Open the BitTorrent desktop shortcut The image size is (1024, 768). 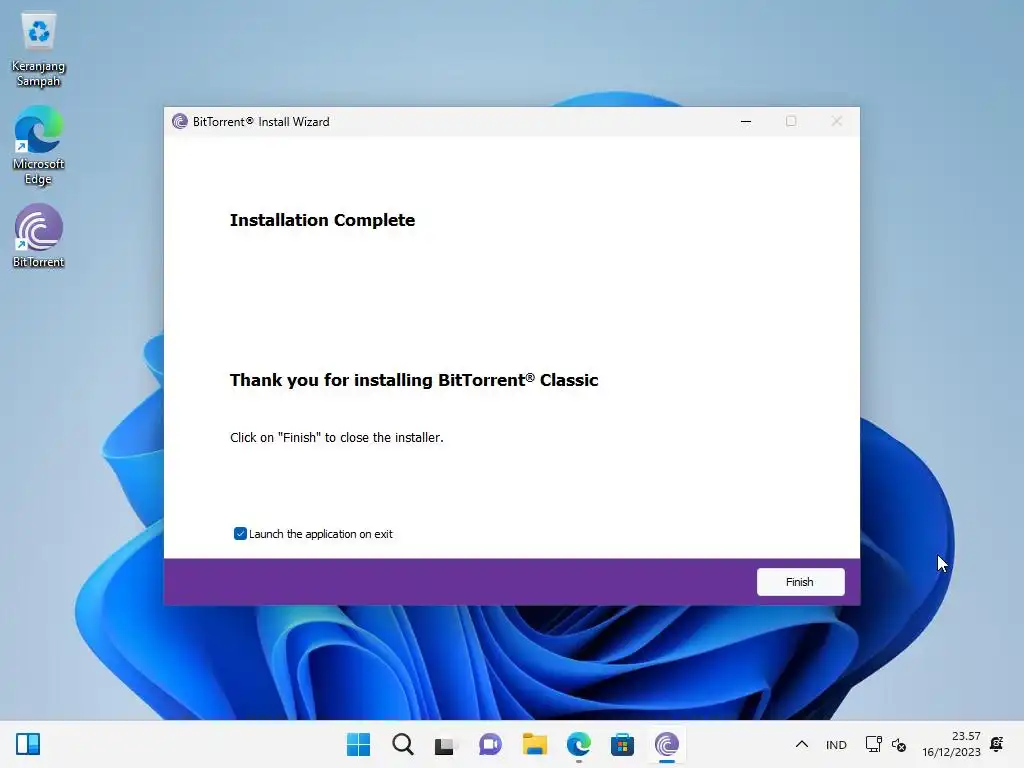point(39,236)
